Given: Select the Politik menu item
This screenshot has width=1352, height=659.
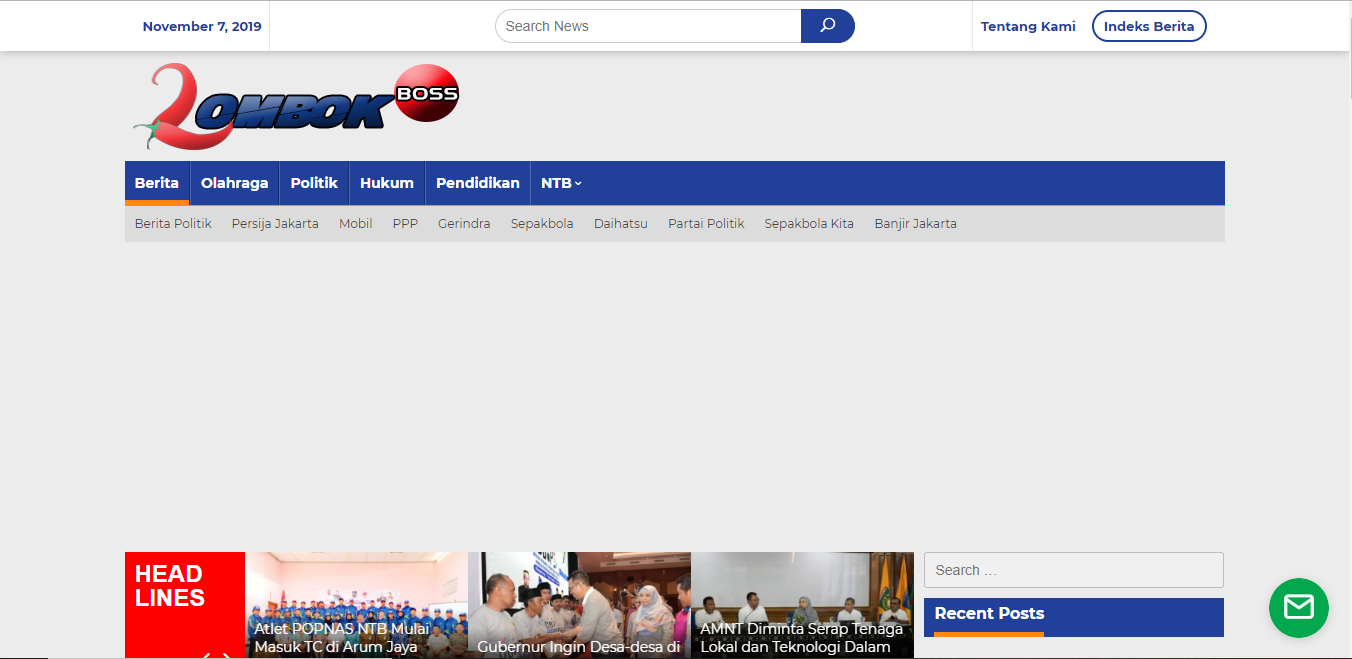Looking at the screenshot, I should [314, 183].
